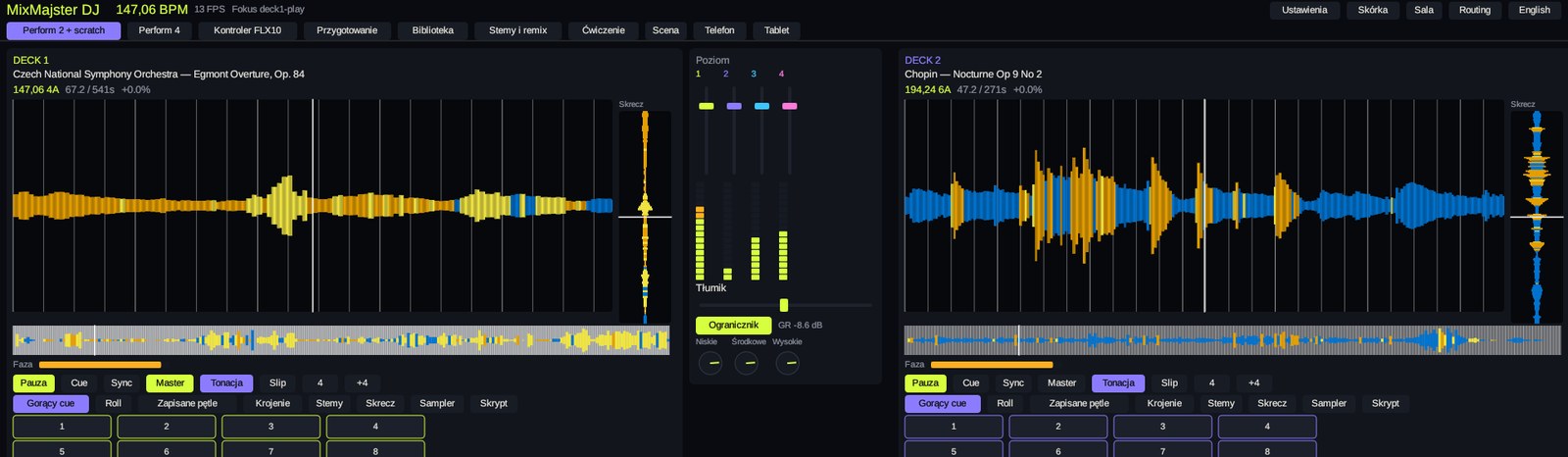
Task: Click Deck 2 track overview waveform strip
Action: coord(1233,340)
